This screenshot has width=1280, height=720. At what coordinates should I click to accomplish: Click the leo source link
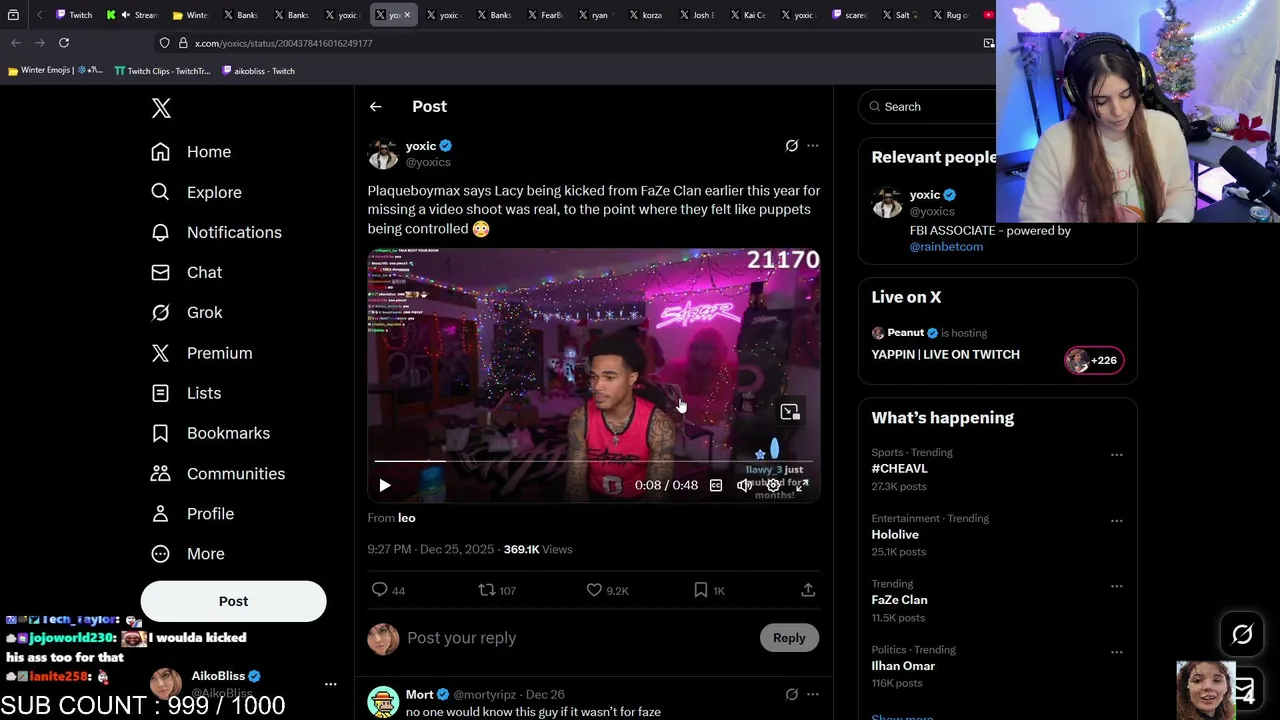coord(406,518)
